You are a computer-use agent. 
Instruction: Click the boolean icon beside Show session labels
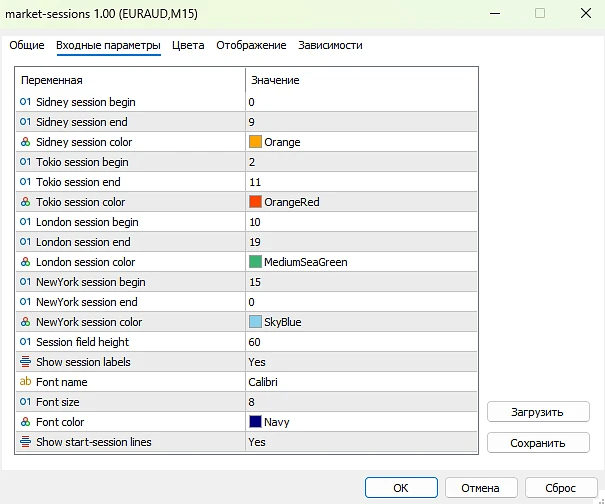point(25,362)
